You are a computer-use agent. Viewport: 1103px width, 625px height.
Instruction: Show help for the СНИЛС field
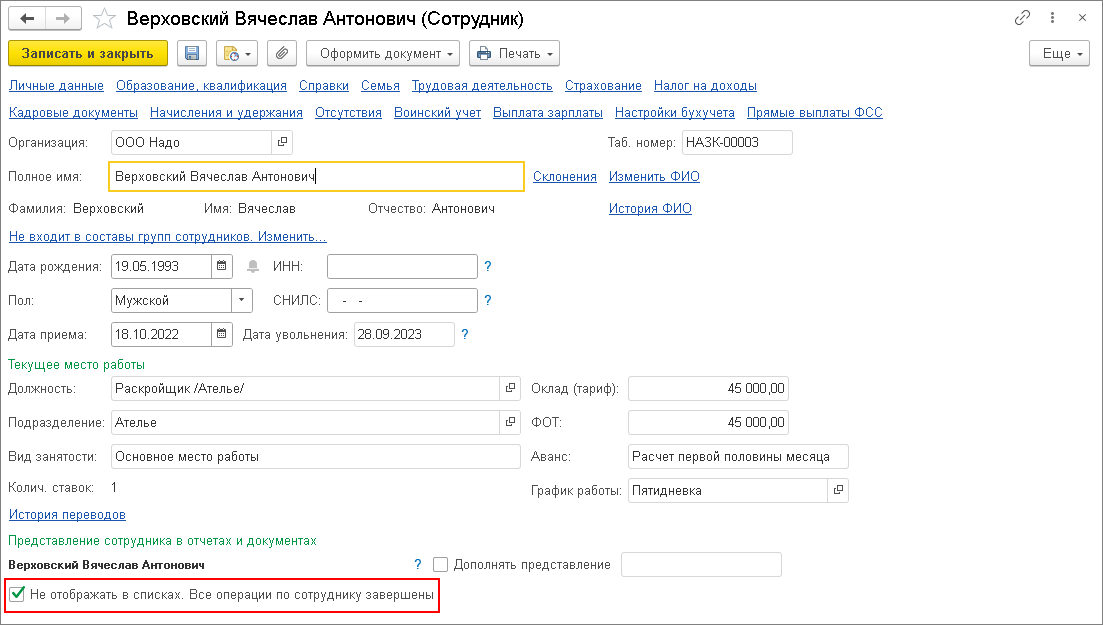[x=487, y=301]
